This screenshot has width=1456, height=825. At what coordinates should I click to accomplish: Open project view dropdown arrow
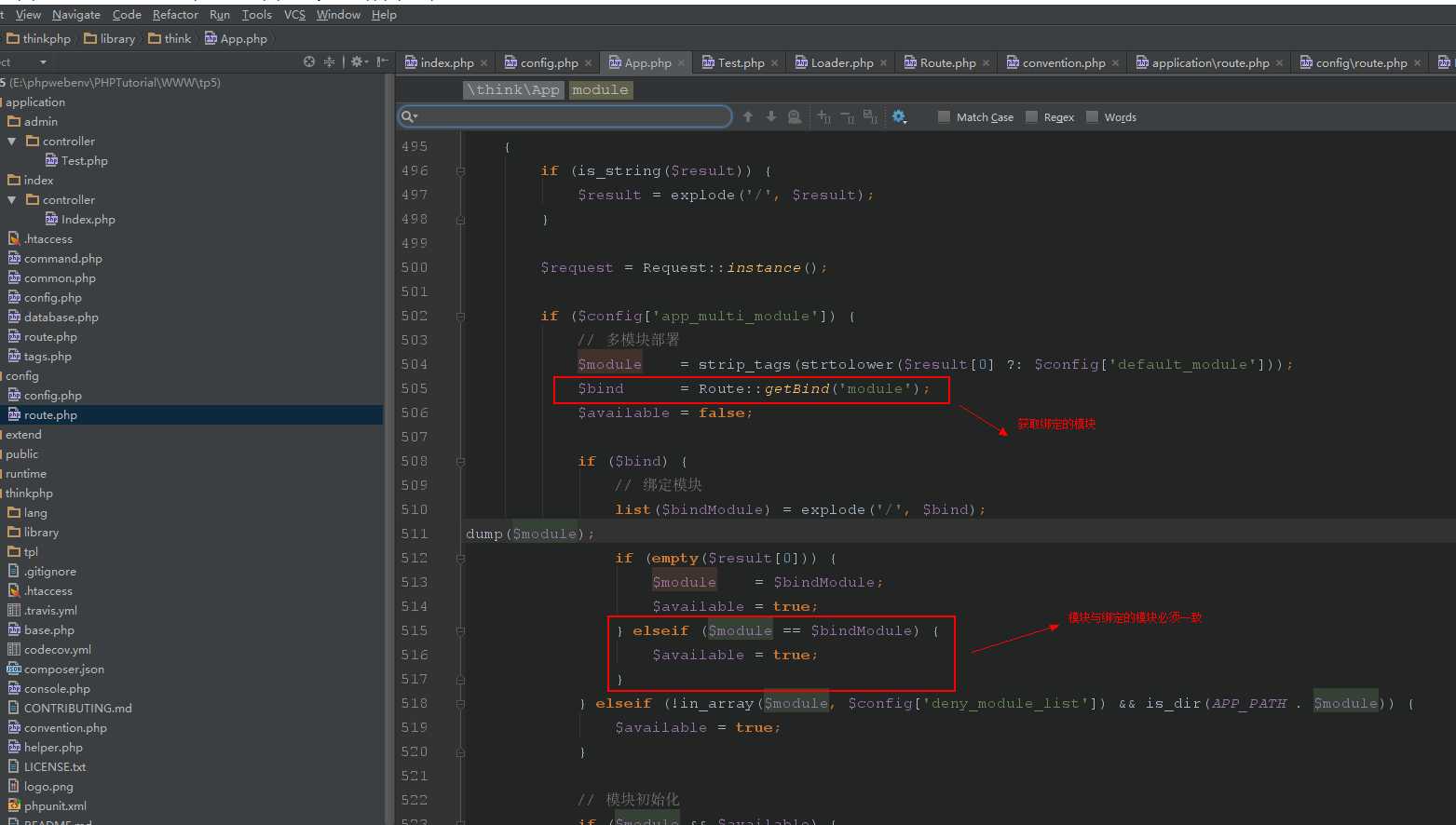tap(43, 62)
